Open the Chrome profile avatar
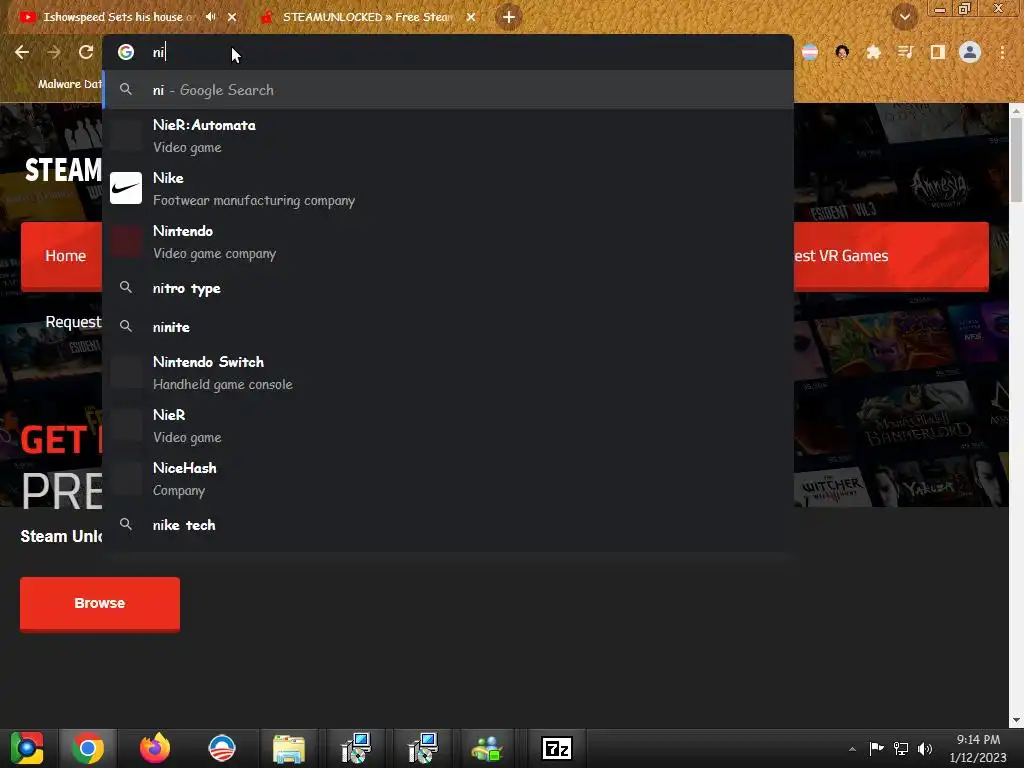1024x768 pixels. [x=970, y=52]
